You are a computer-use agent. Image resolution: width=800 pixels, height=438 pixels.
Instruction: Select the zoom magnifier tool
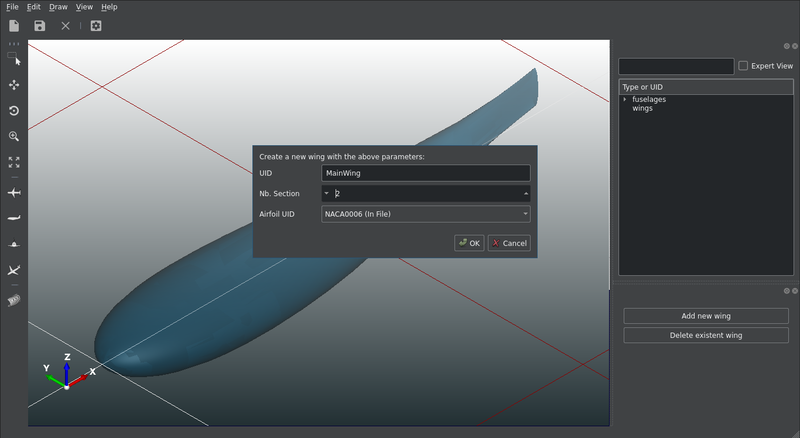[14, 136]
